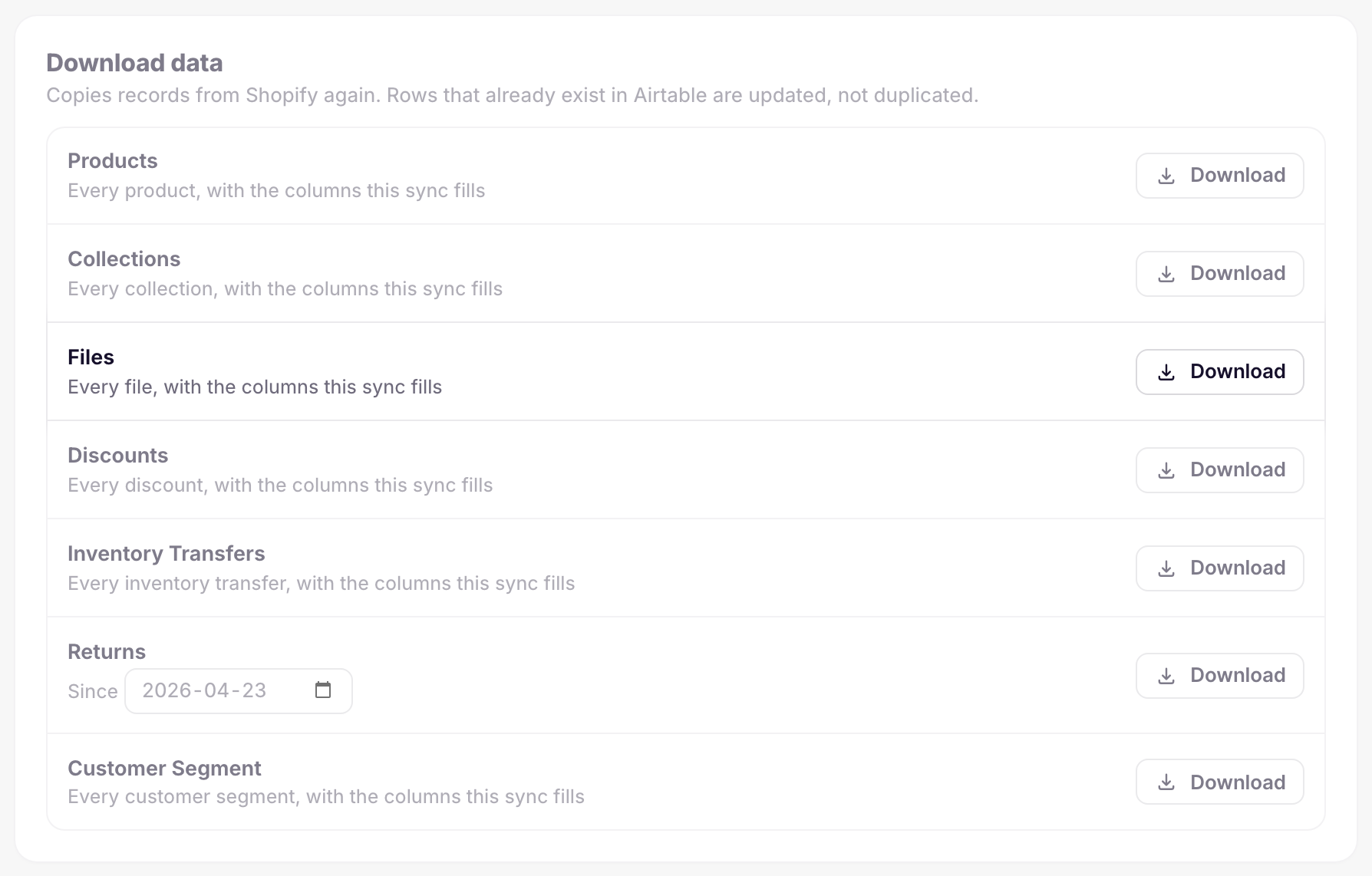Download the Inventory Transfers data
Image resolution: width=1372 pixels, height=876 pixels.
click(x=1219, y=568)
